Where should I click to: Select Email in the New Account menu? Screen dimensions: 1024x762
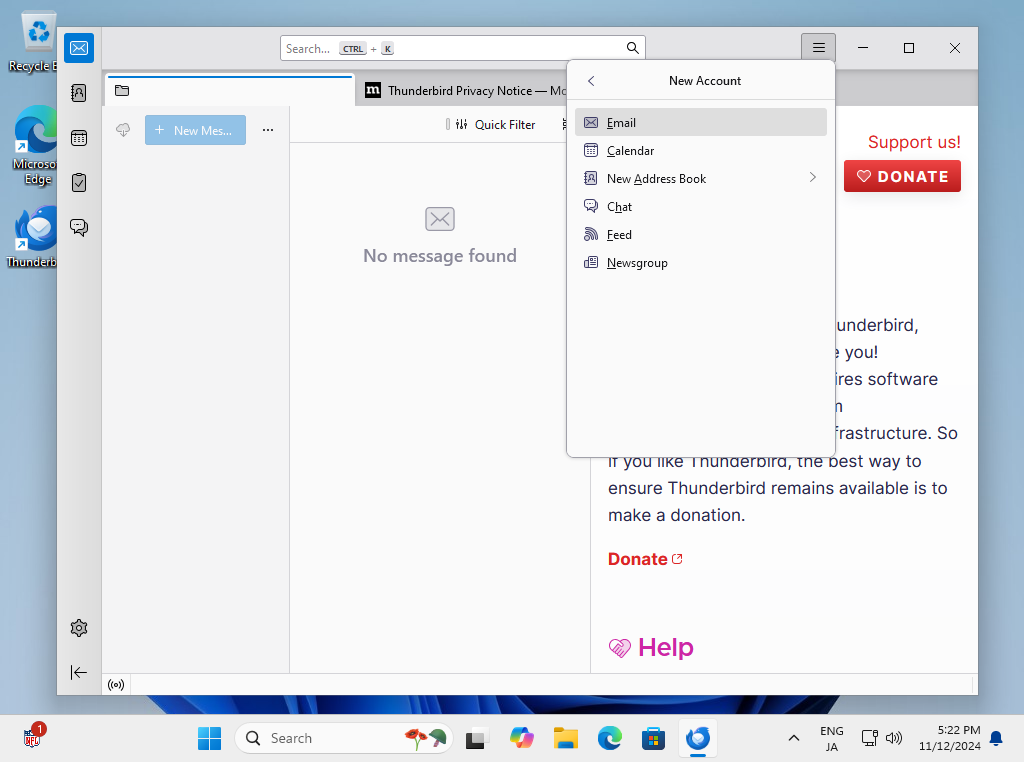point(700,122)
